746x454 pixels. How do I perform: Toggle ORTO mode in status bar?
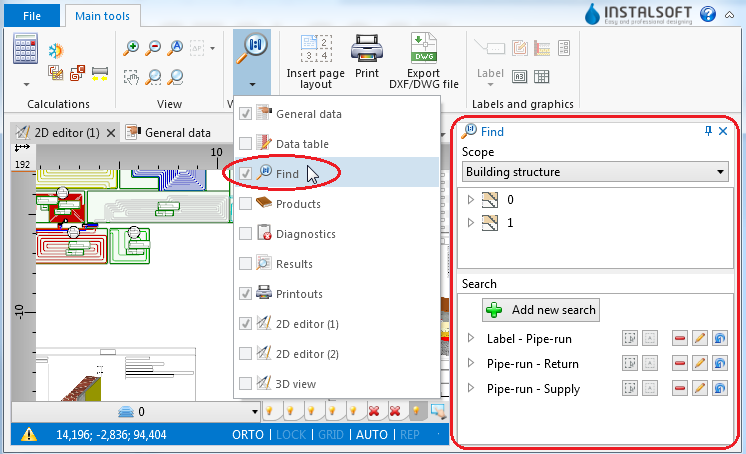[249, 435]
